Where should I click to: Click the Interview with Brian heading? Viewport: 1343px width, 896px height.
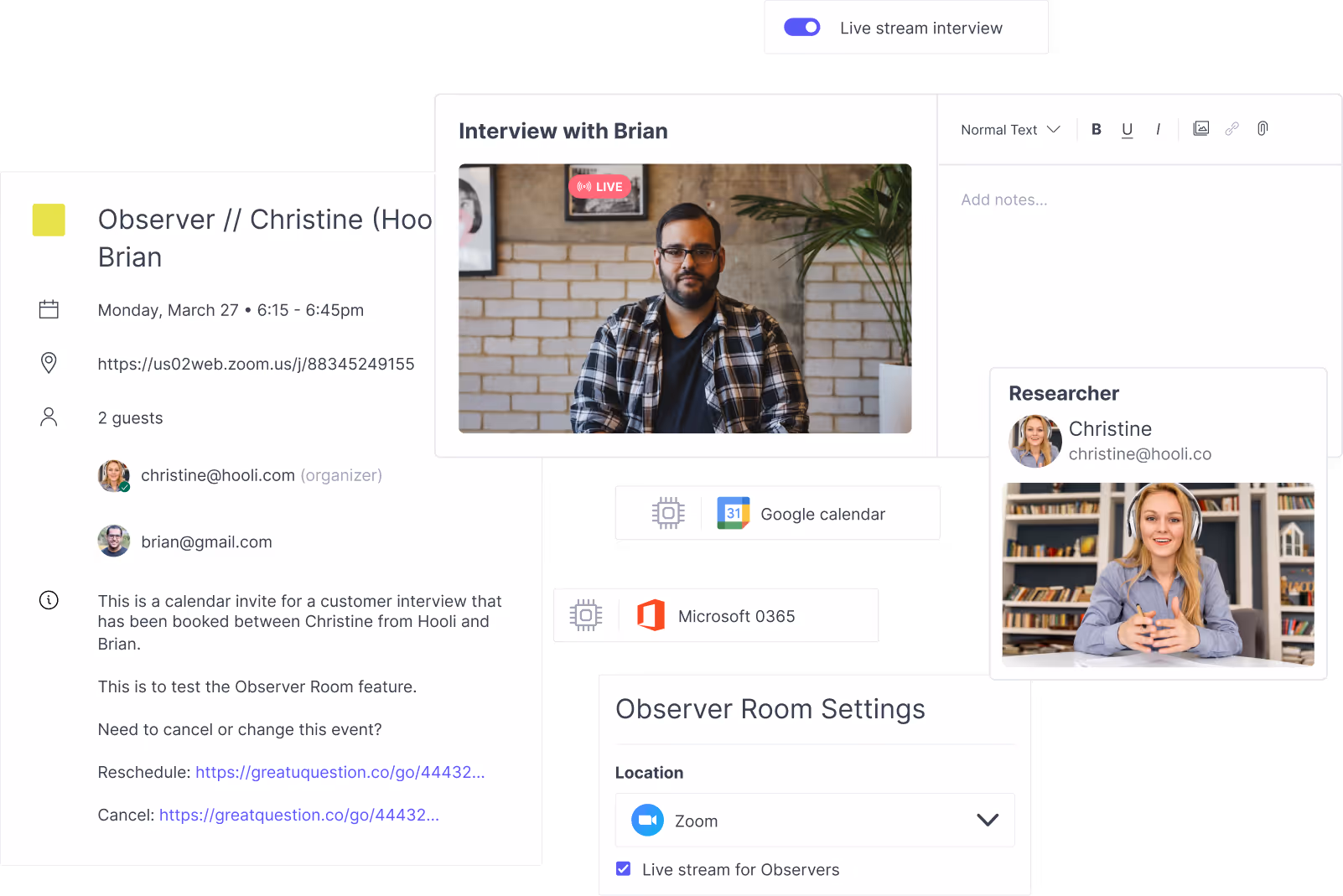563,131
